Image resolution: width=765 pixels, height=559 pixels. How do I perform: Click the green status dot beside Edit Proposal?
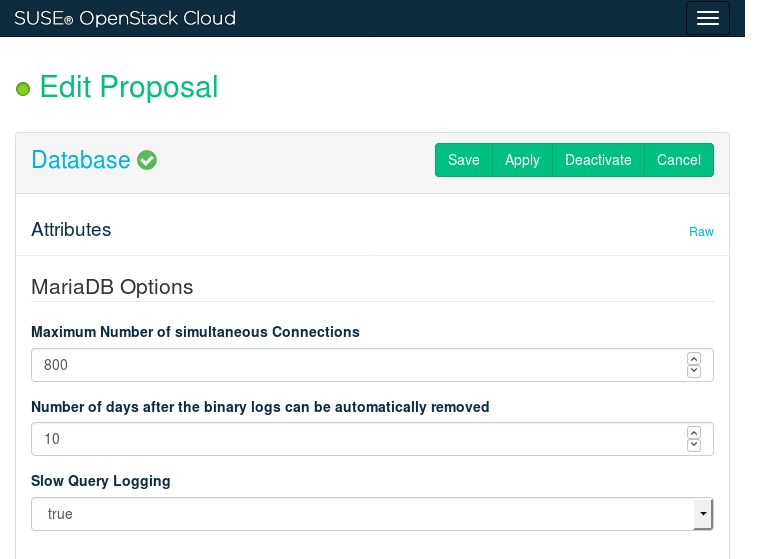click(x=24, y=90)
